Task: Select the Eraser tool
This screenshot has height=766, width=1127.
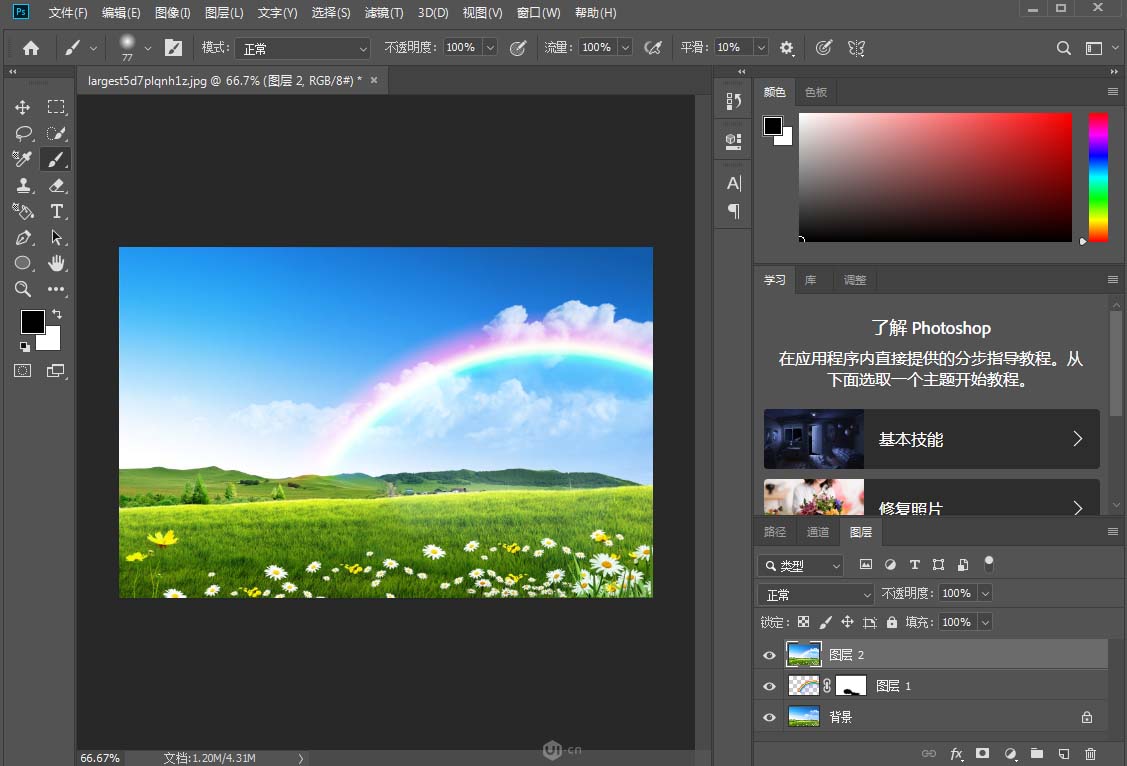Action: point(56,185)
